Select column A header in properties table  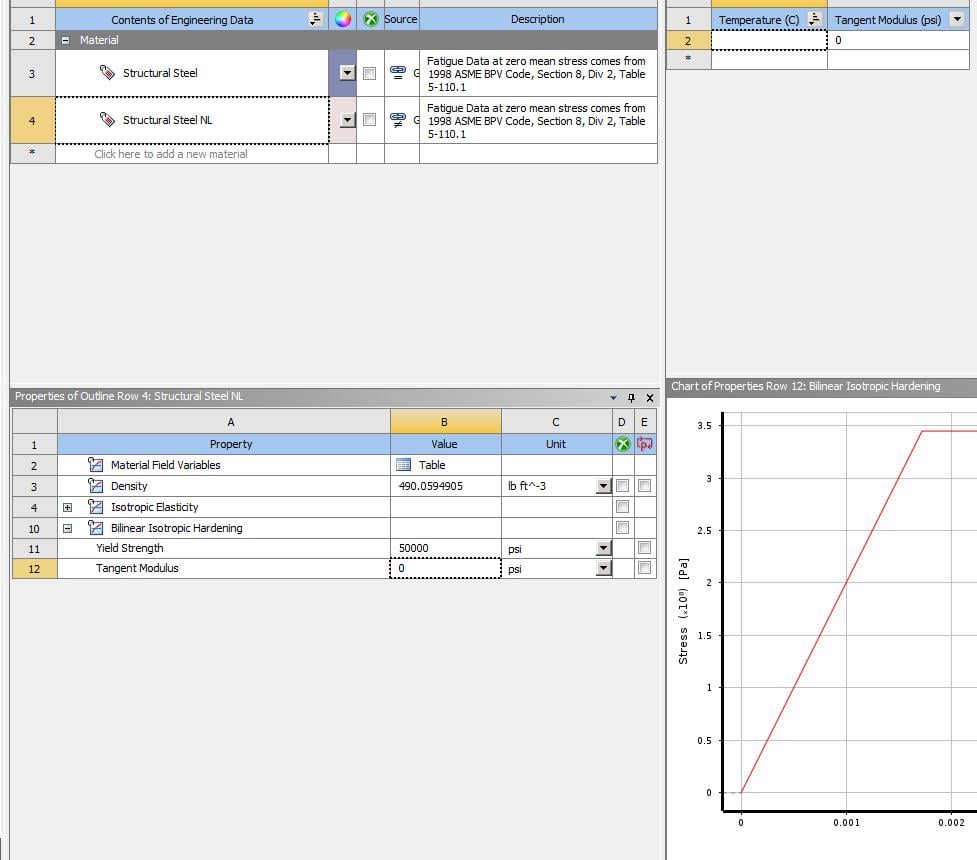pos(224,422)
